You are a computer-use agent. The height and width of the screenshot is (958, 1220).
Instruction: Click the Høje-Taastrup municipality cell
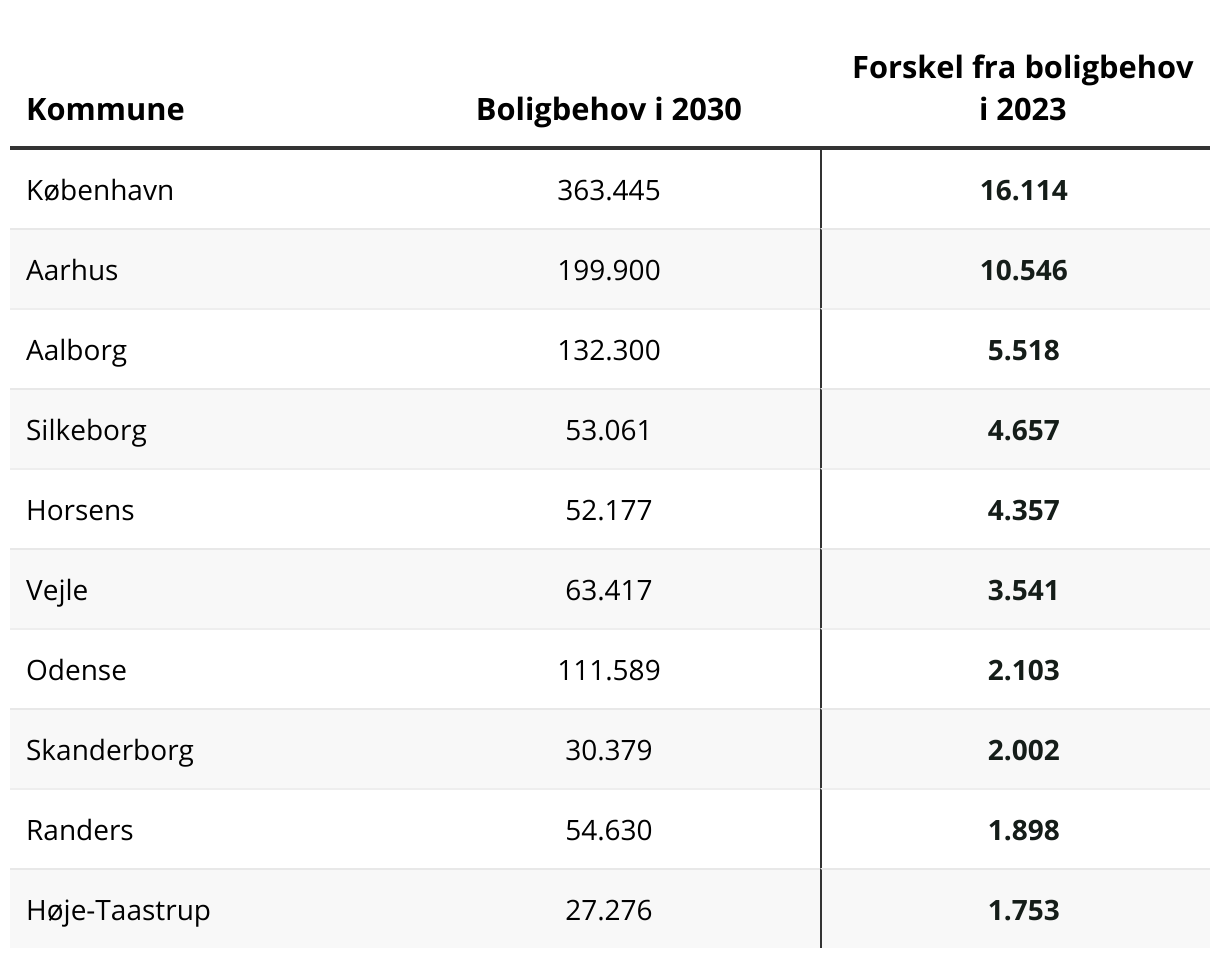[119, 911]
